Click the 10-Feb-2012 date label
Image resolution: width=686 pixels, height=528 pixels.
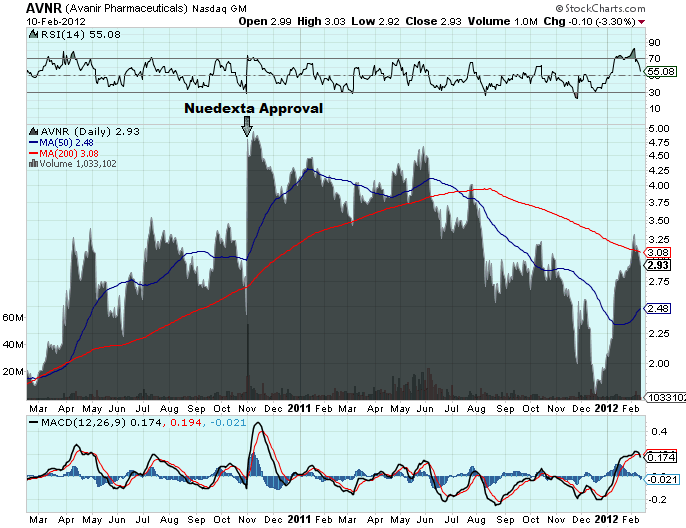click(56, 21)
